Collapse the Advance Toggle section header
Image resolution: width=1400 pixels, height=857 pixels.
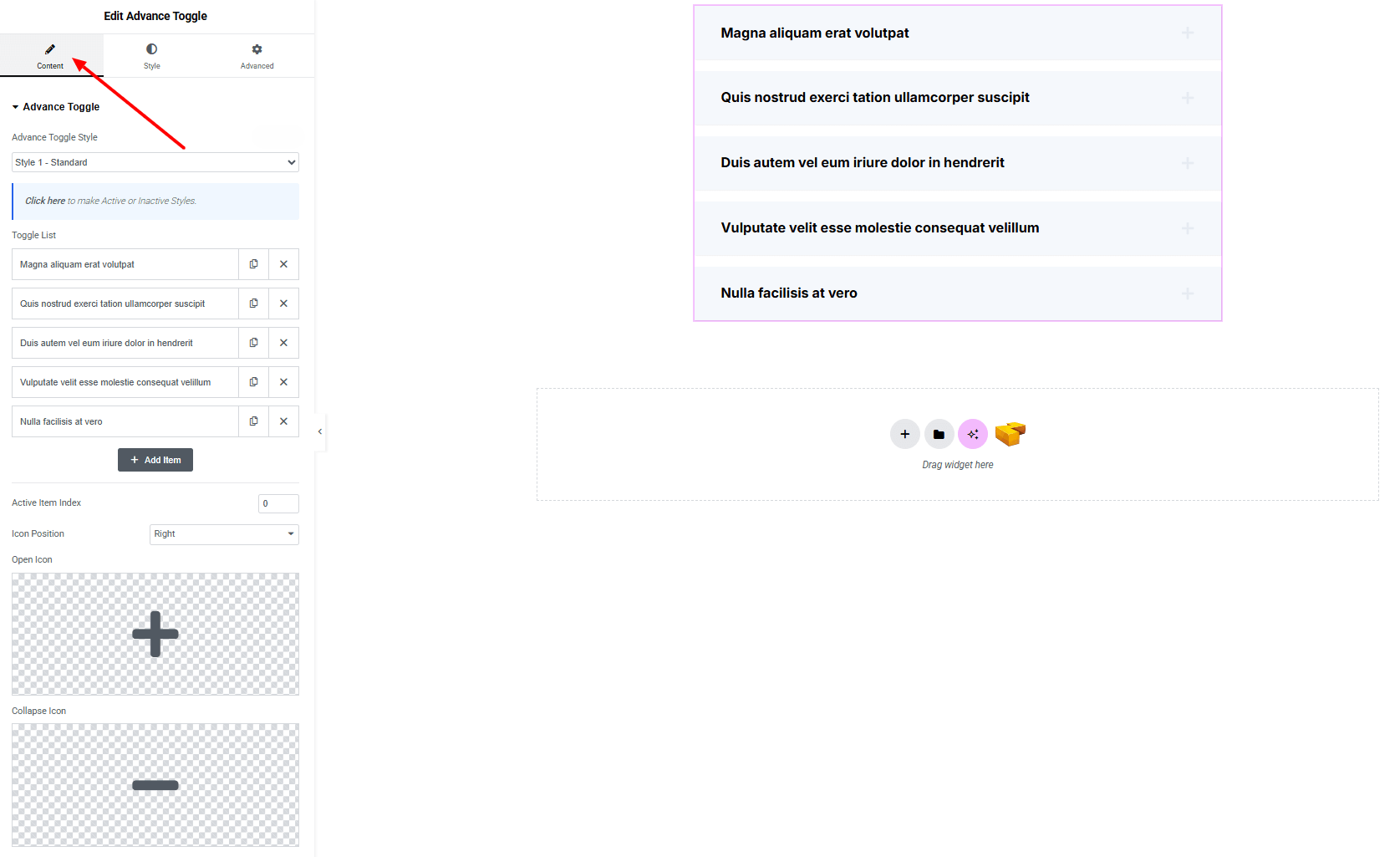[61, 107]
